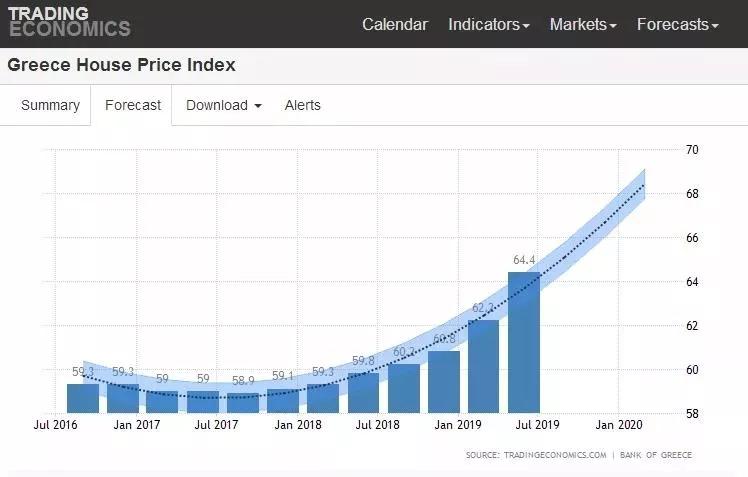Switch to the Summary tab
The height and width of the screenshot is (477, 748).
[50, 105]
